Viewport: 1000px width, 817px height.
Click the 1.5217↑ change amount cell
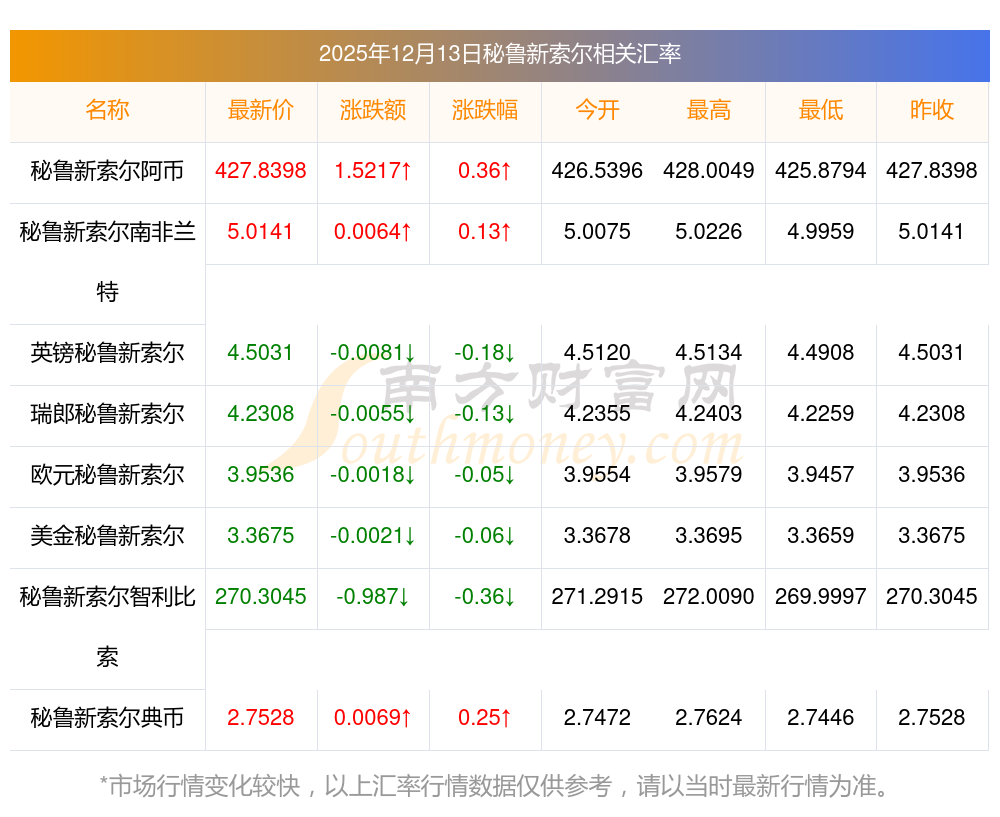(373, 171)
